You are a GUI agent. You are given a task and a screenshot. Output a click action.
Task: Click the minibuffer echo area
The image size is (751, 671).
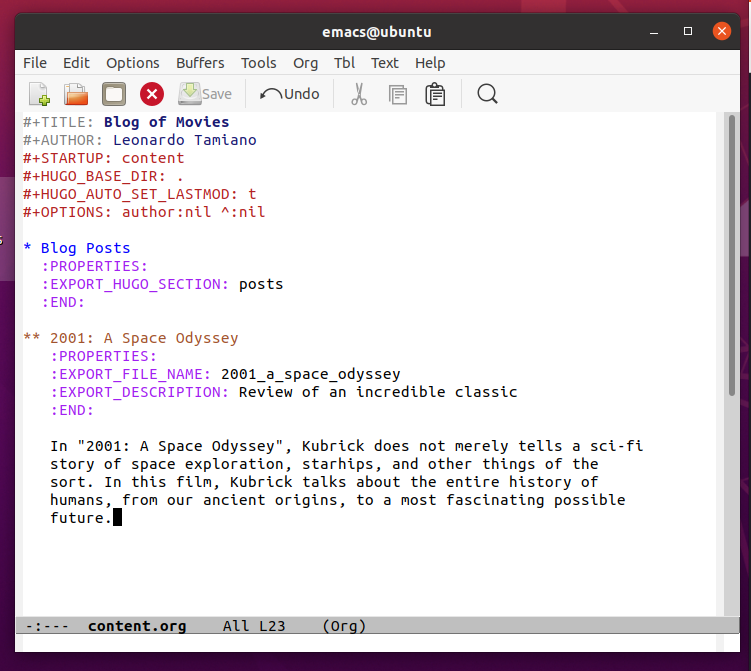(369, 643)
